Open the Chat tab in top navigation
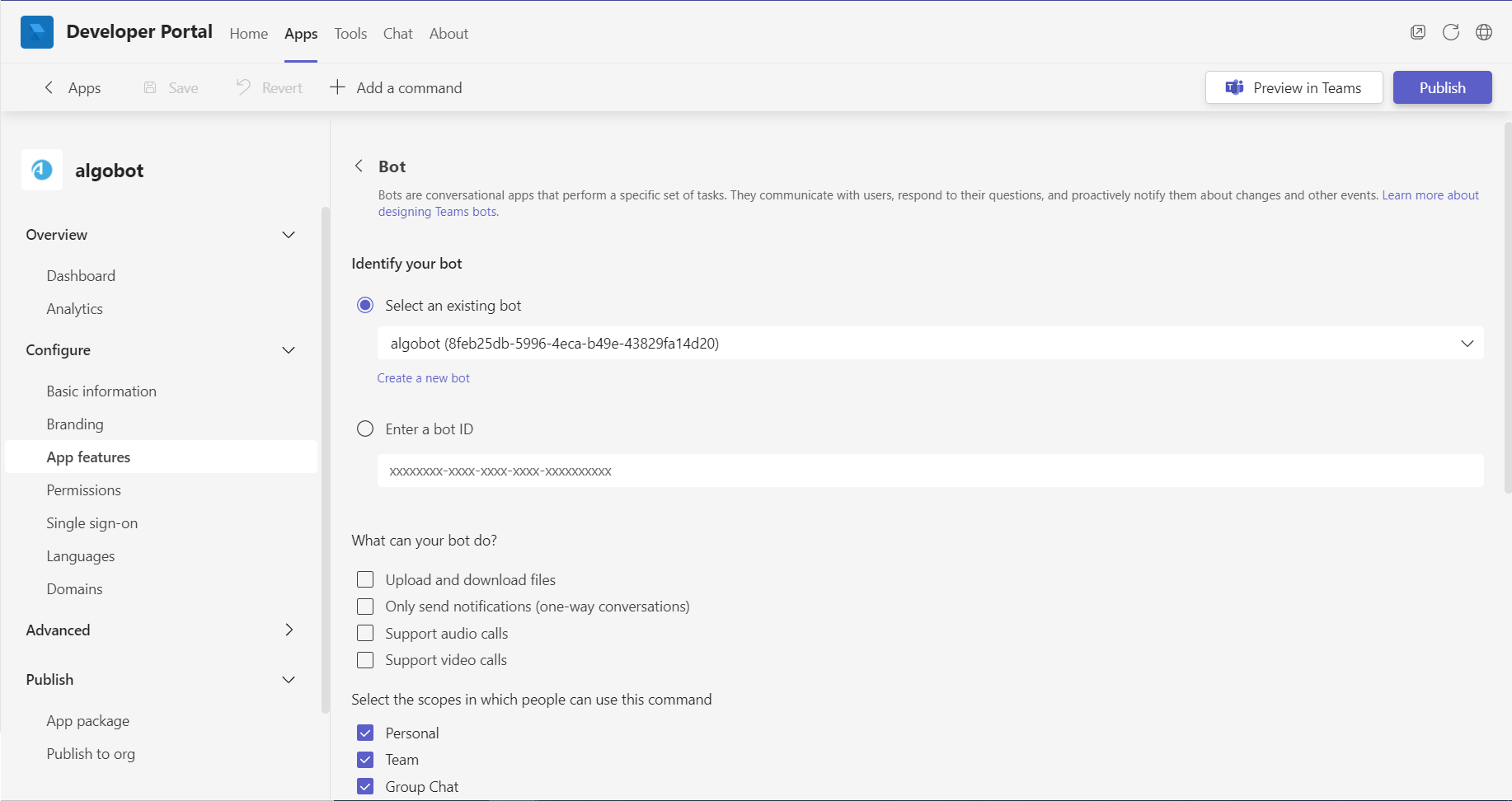 (x=397, y=33)
